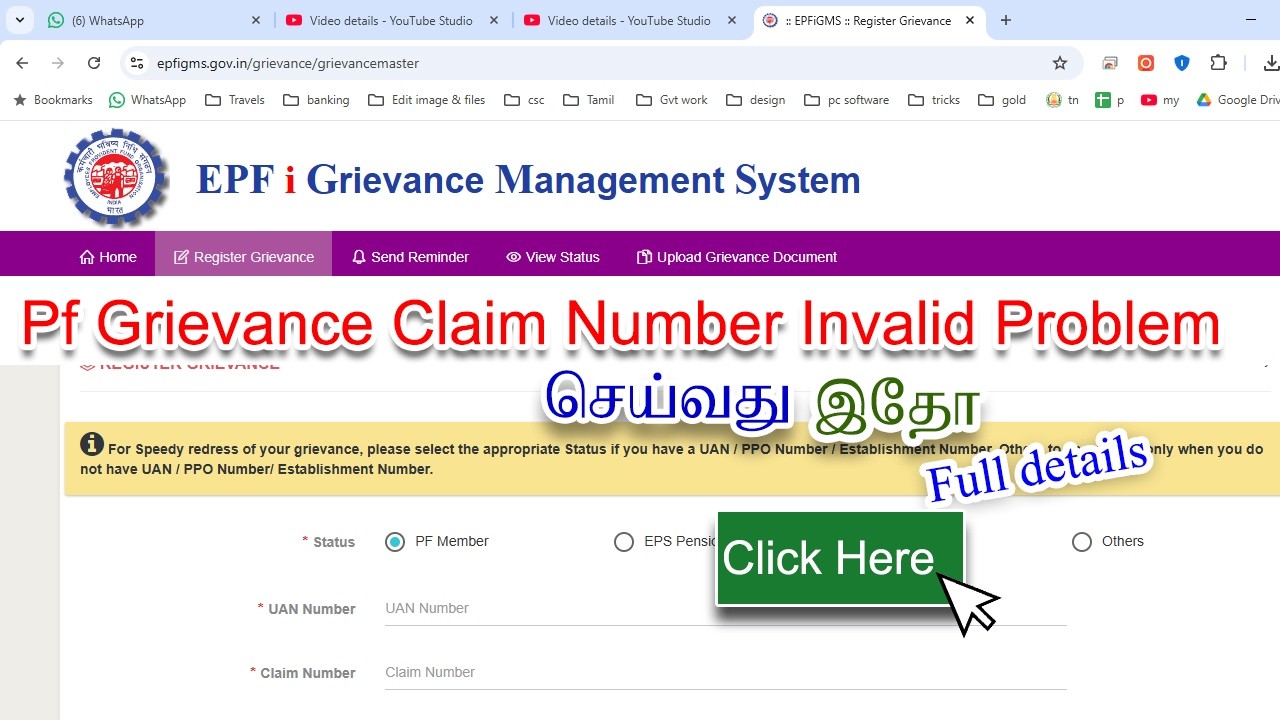Screen dimensions: 1280x720
Task: Select the EPFiGMS Register Grievance tab
Action: [x=869, y=20]
